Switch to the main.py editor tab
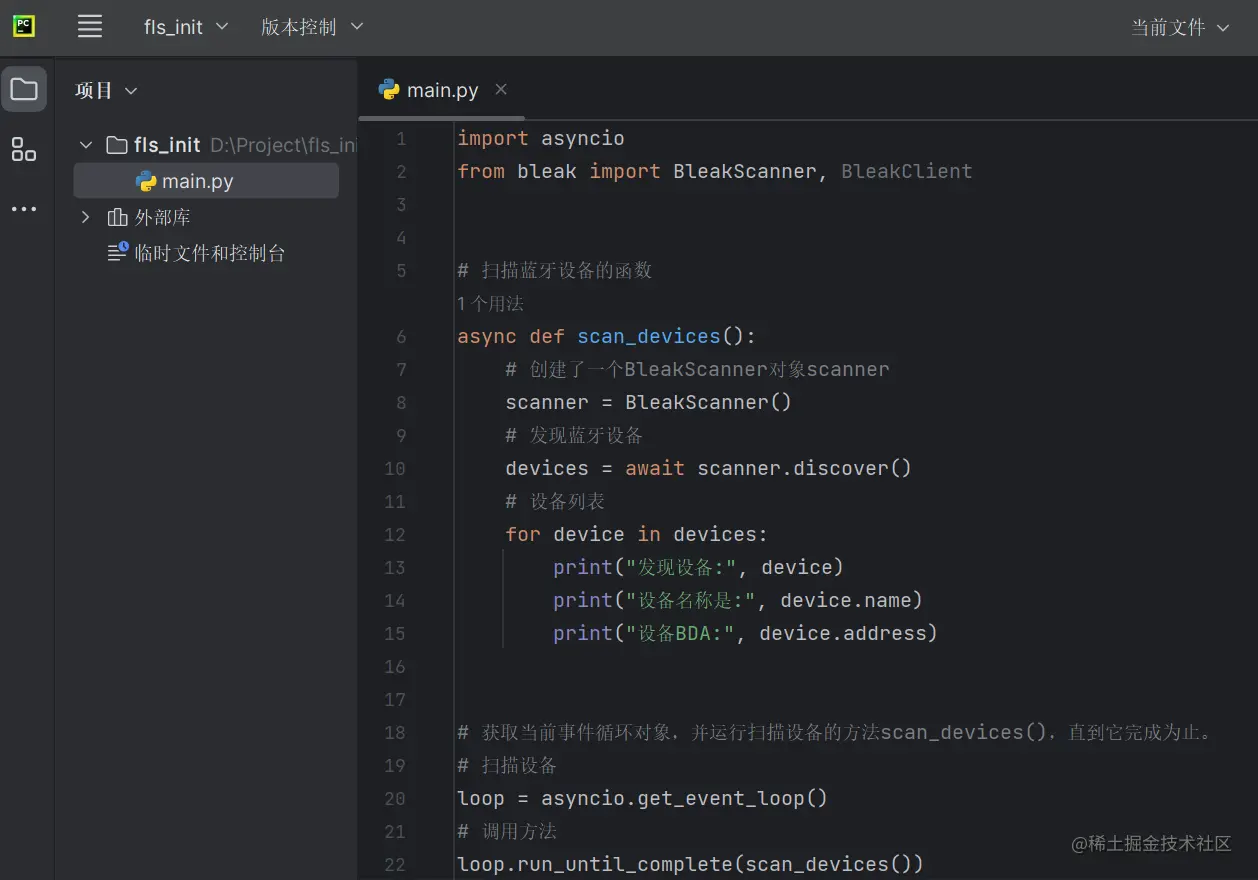Screen dimensions: 1258x880 [x=442, y=90]
